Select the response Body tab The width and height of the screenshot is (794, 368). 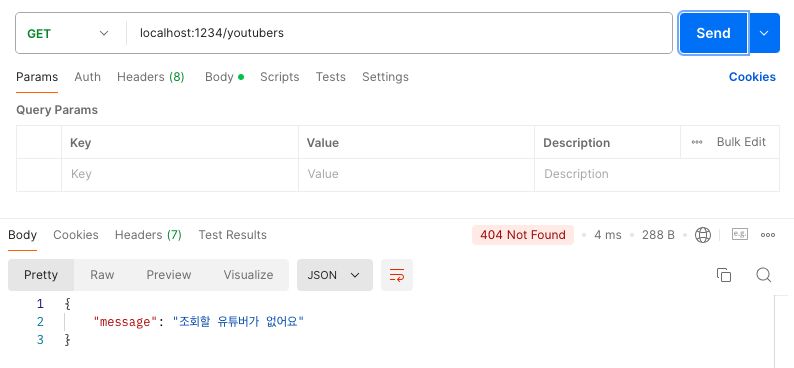coord(22,235)
